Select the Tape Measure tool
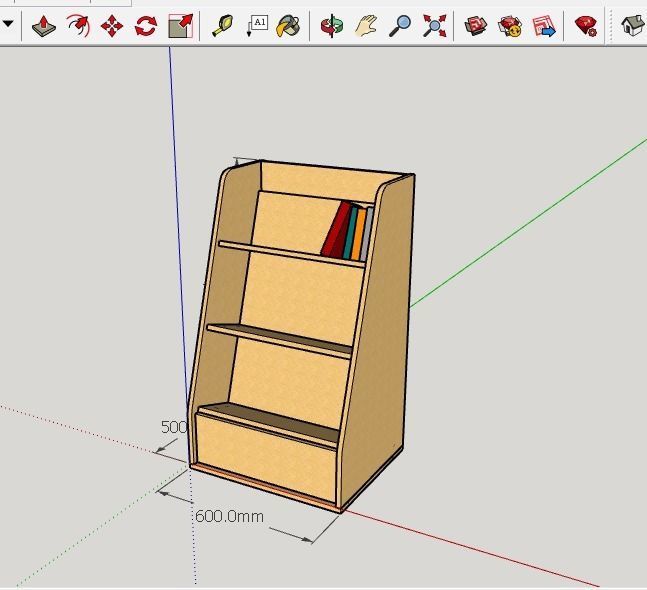This screenshot has height=590, width=647. pos(223,26)
